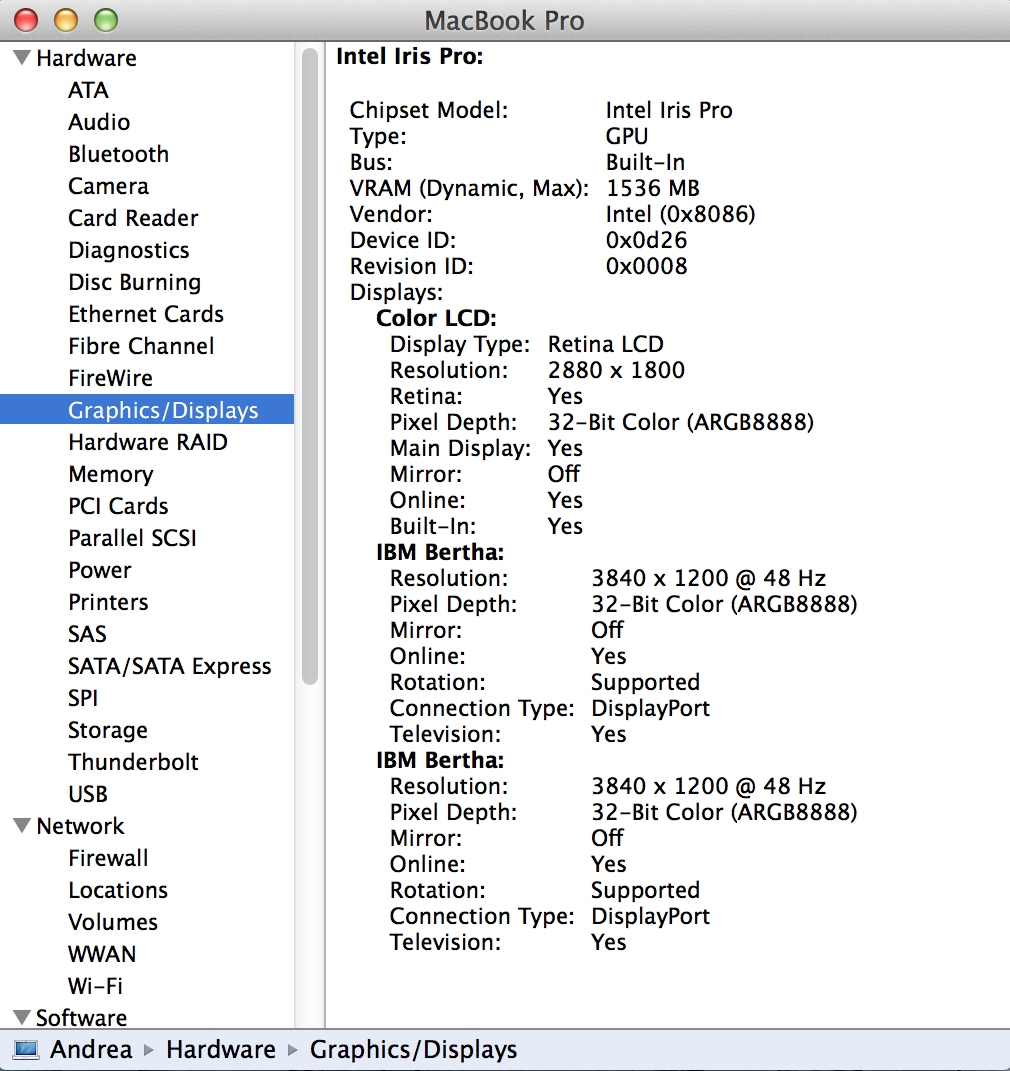This screenshot has height=1071, width=1010.
Task: Select Camera in the sidebar
Action: (109, 186)
